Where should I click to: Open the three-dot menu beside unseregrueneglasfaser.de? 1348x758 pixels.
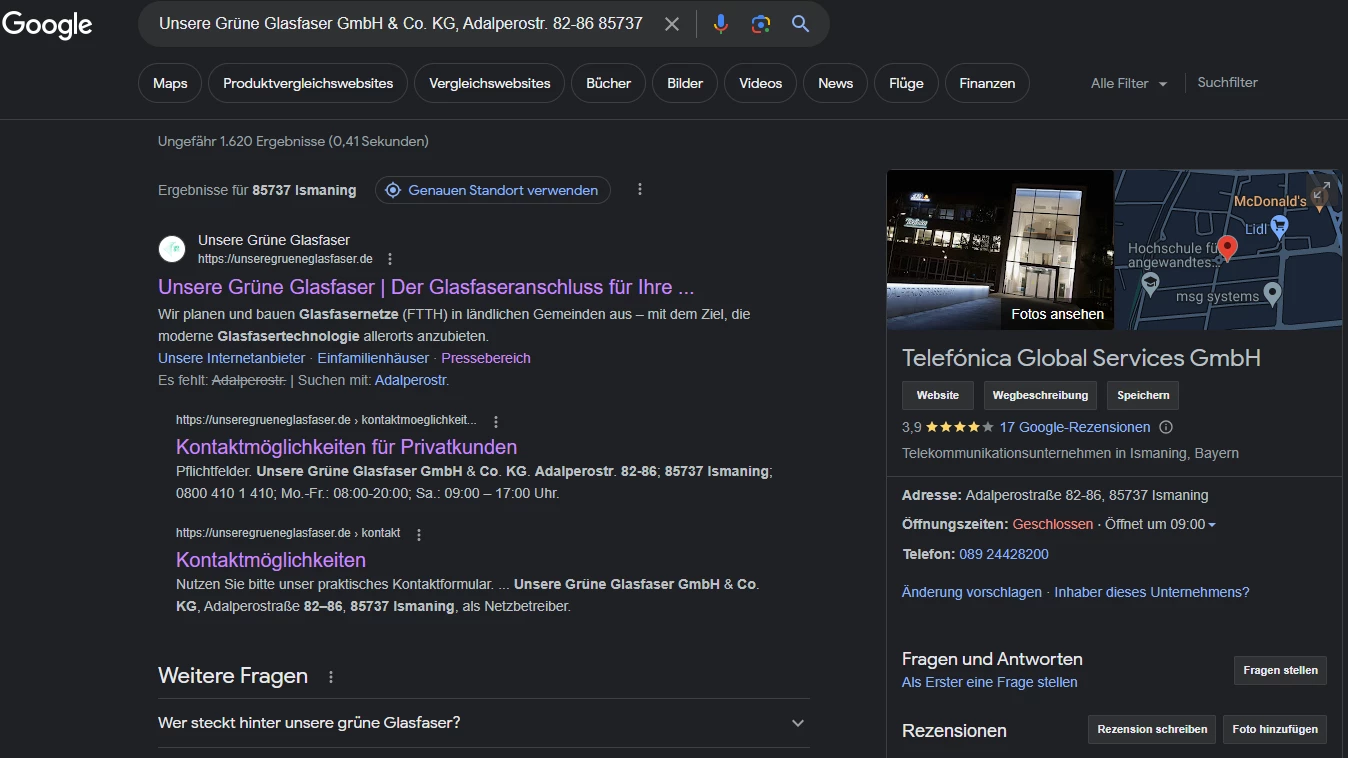pyautogui.click(x=390, y=259)
